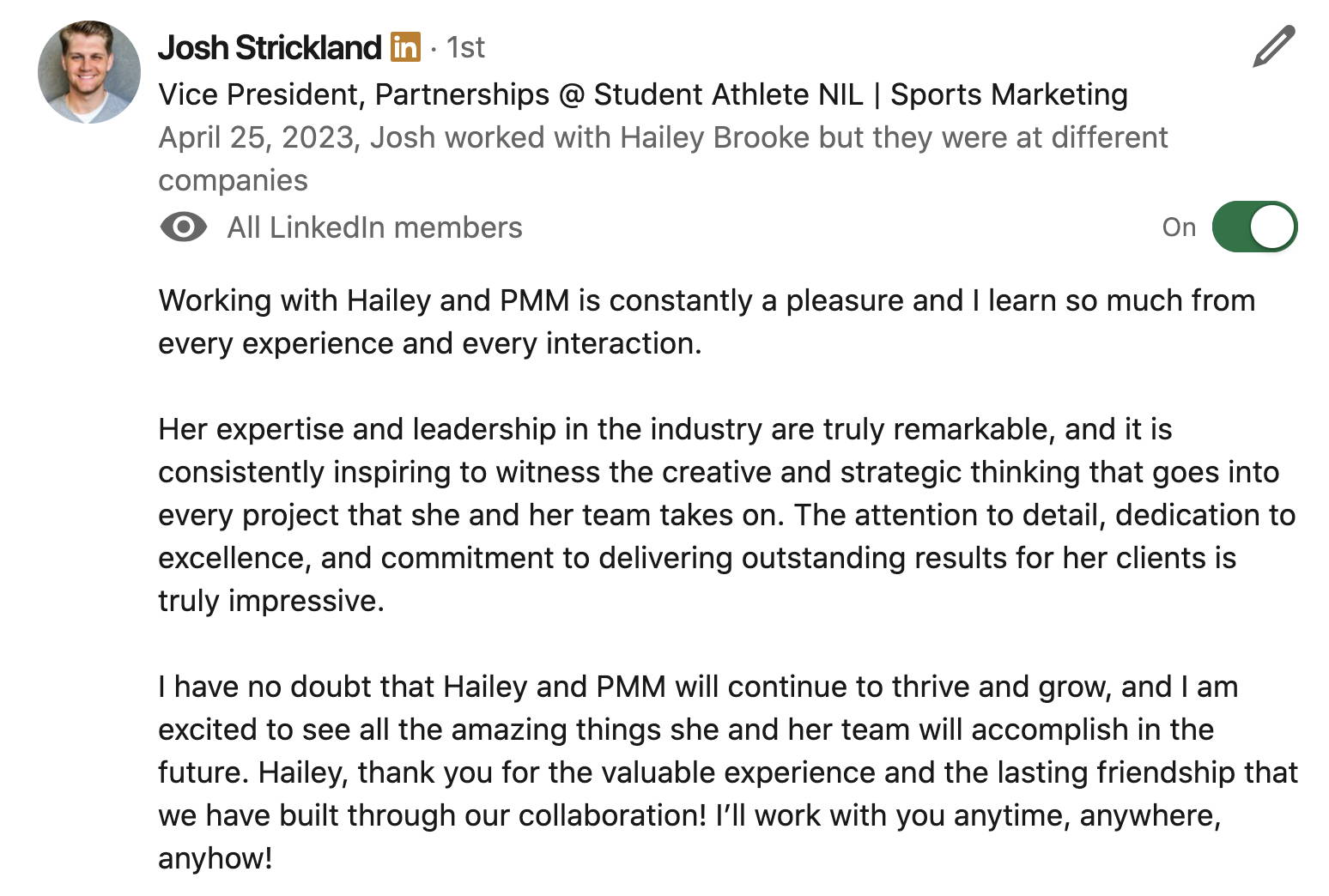Click the first paragraph starting "Working with Hailey"
Image resolution: width=1329 pixels, height=896 pixels.
707,322
